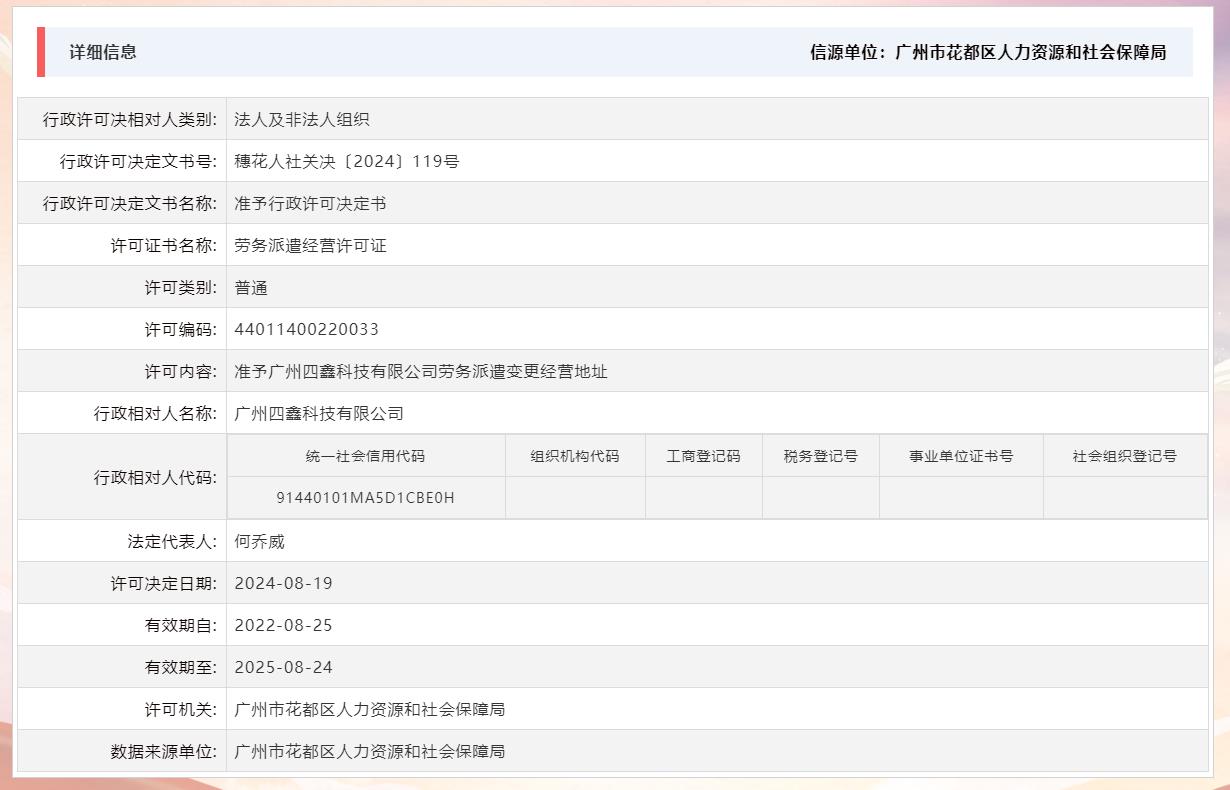The height and width of the screenshot is (790, 1230).
Task: Select 数据来源单位 value 广州市花都区人力资源和社会保障局
Action: click(370, 751)
